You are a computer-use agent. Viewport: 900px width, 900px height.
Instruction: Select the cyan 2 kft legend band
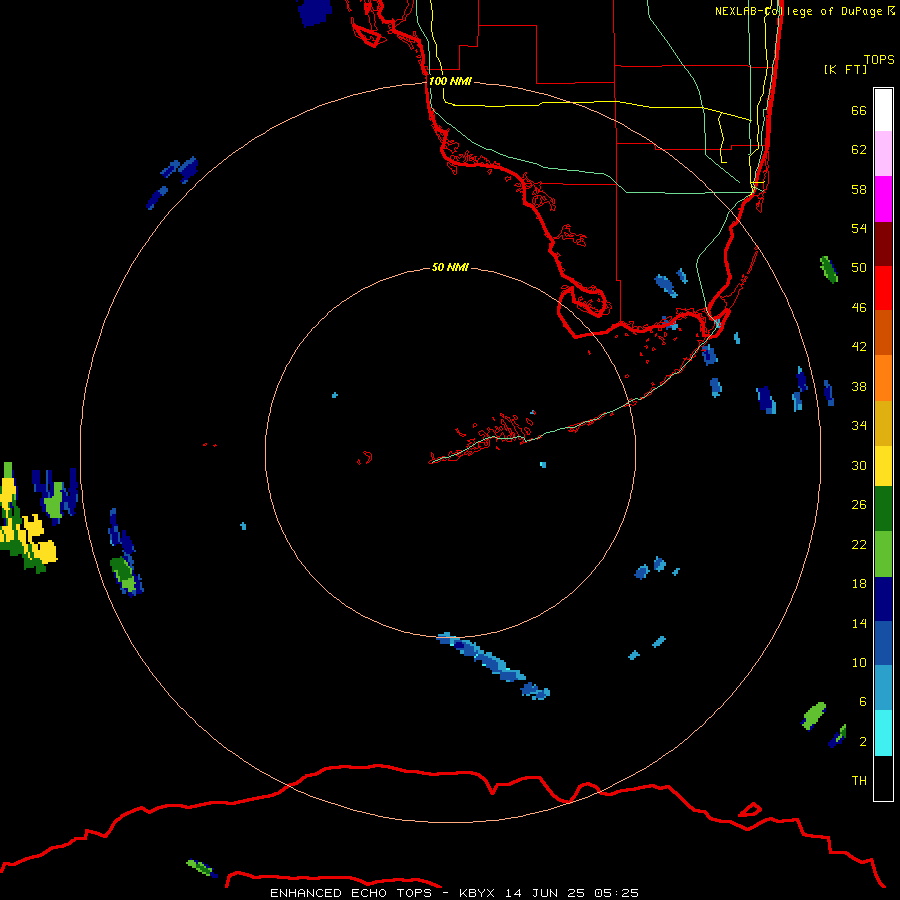tap(883, 733)
